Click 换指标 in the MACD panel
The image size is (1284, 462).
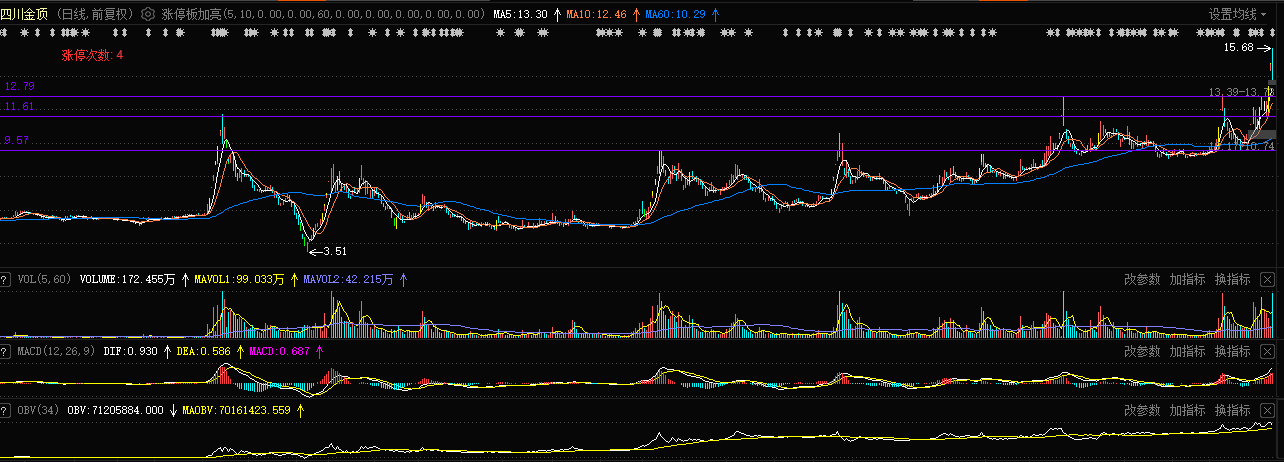[x=1232, y=351]
